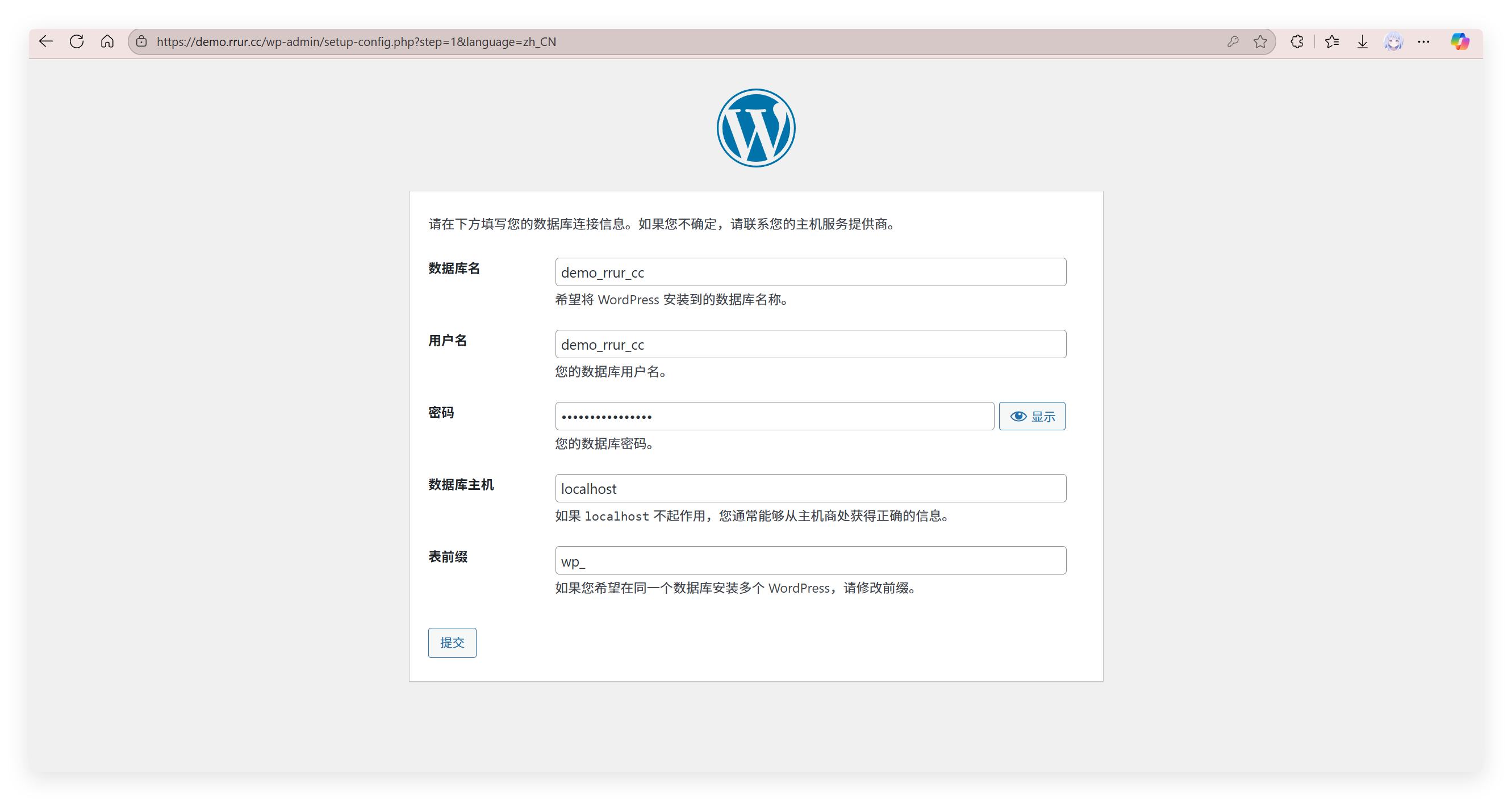This screenshot has width=1512, height=801.
Task: Focus the 表前缀 wp_ prefix field
Action: point(811,561)
